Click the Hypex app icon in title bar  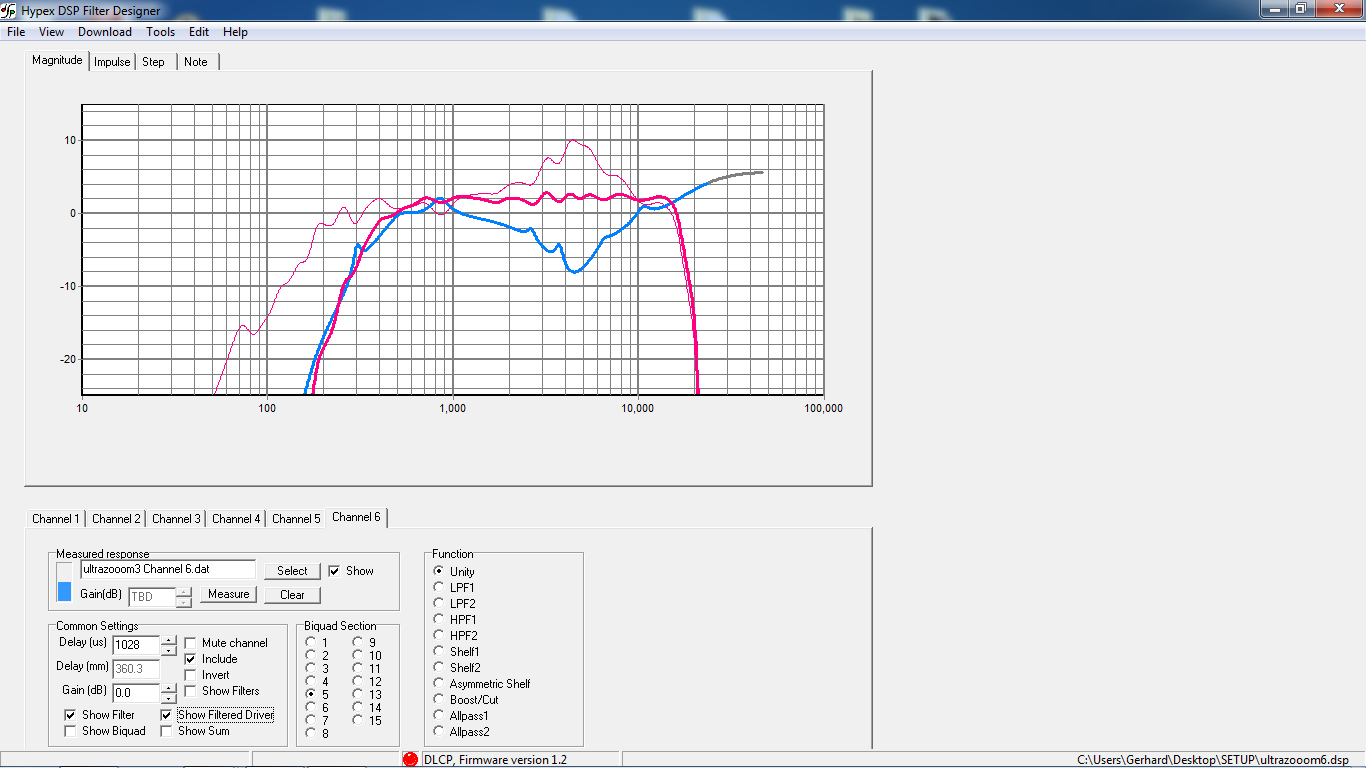tap(9, 11)
